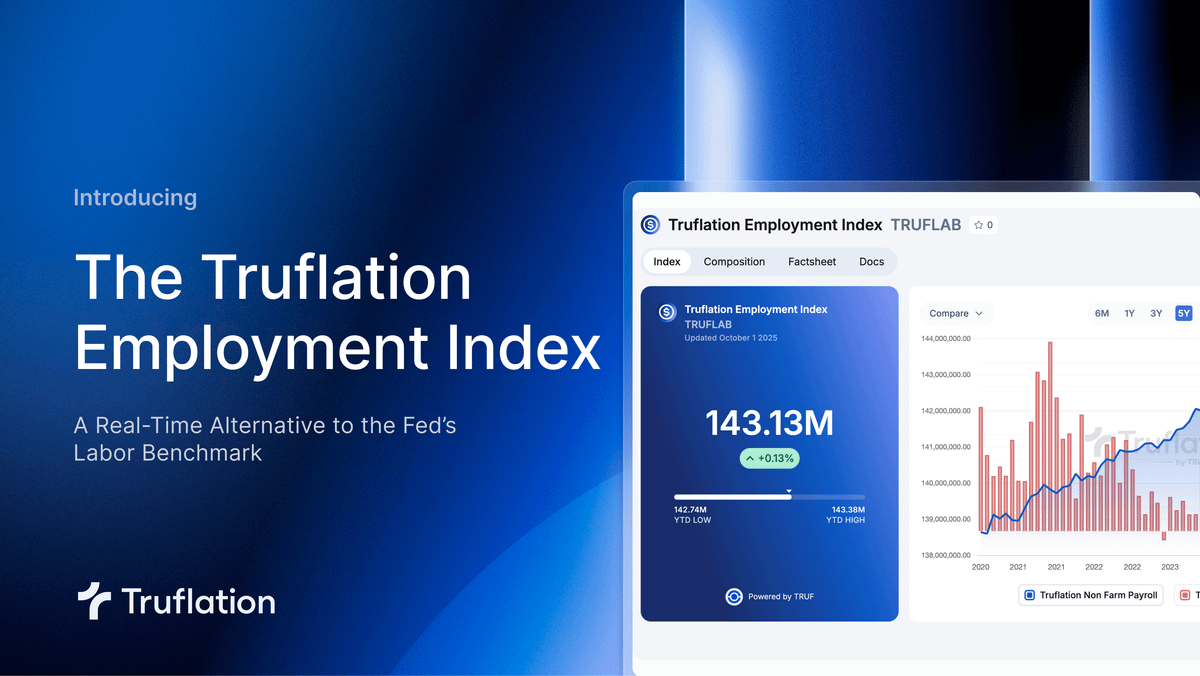Click the Powered by TRUF logo icon
The height and width of the screenshot is (676, 1200).
[734, 597]
